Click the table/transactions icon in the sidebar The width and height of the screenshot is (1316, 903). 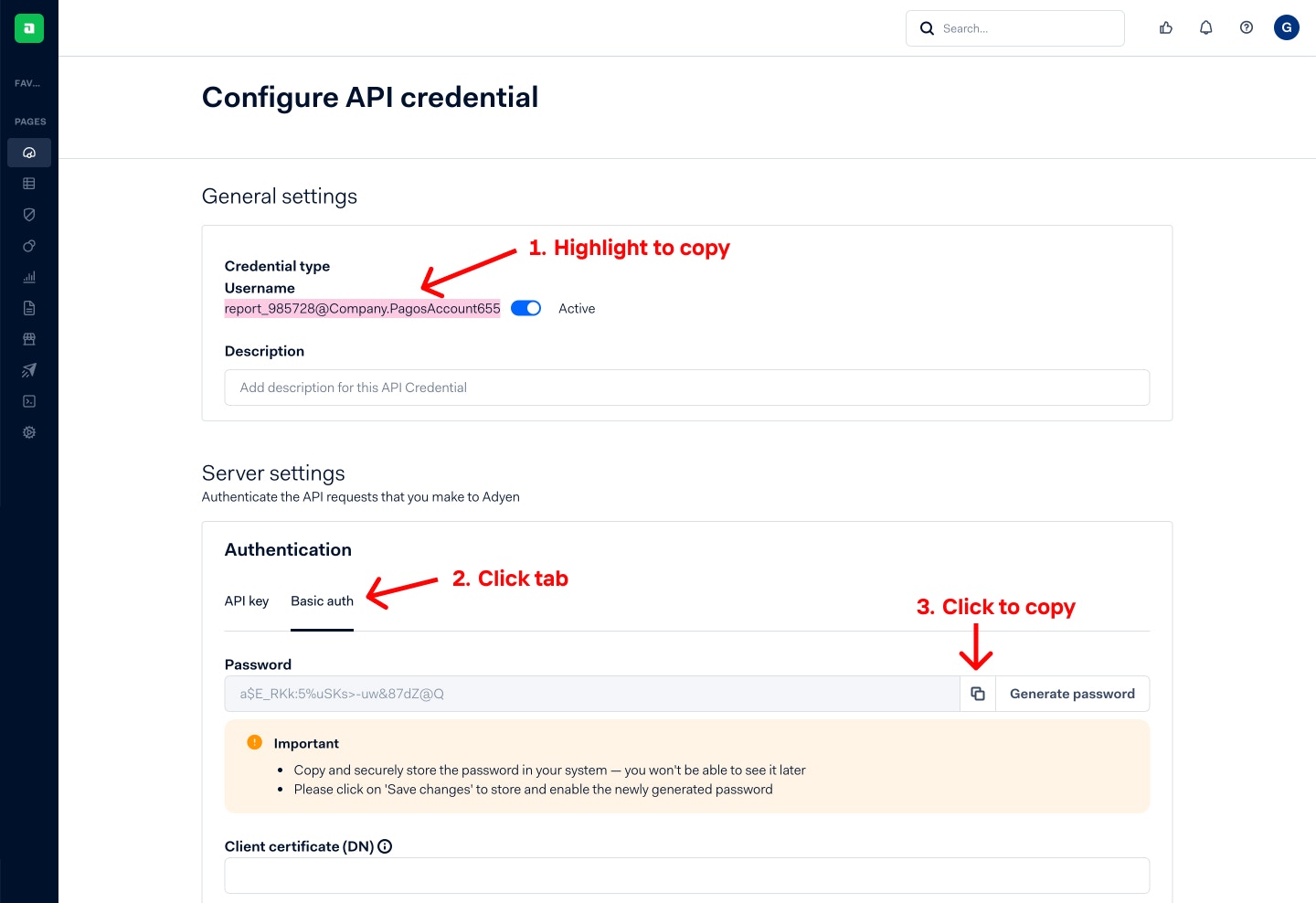29,184
